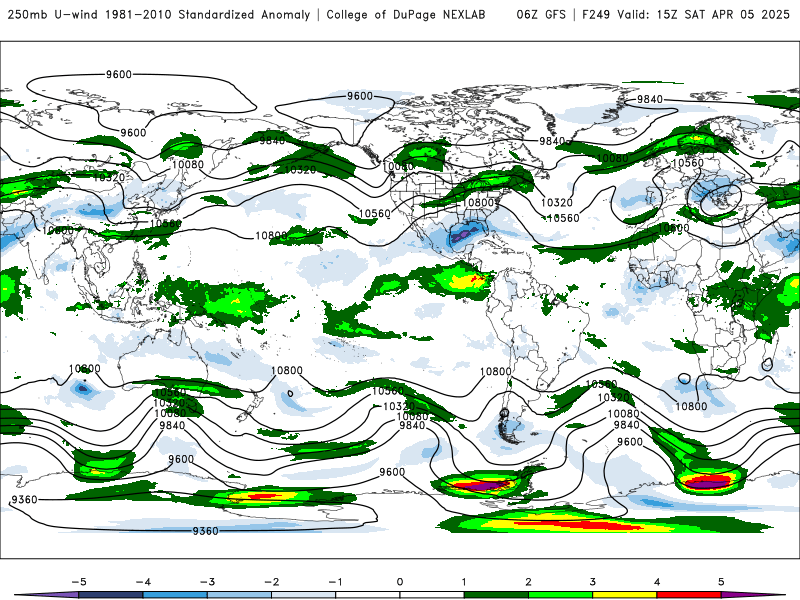The height and width of the screenshot is (600, 800).
Task: Click the 5 label on the color scale
Action: pyautogui.click(x=721, y=582)
